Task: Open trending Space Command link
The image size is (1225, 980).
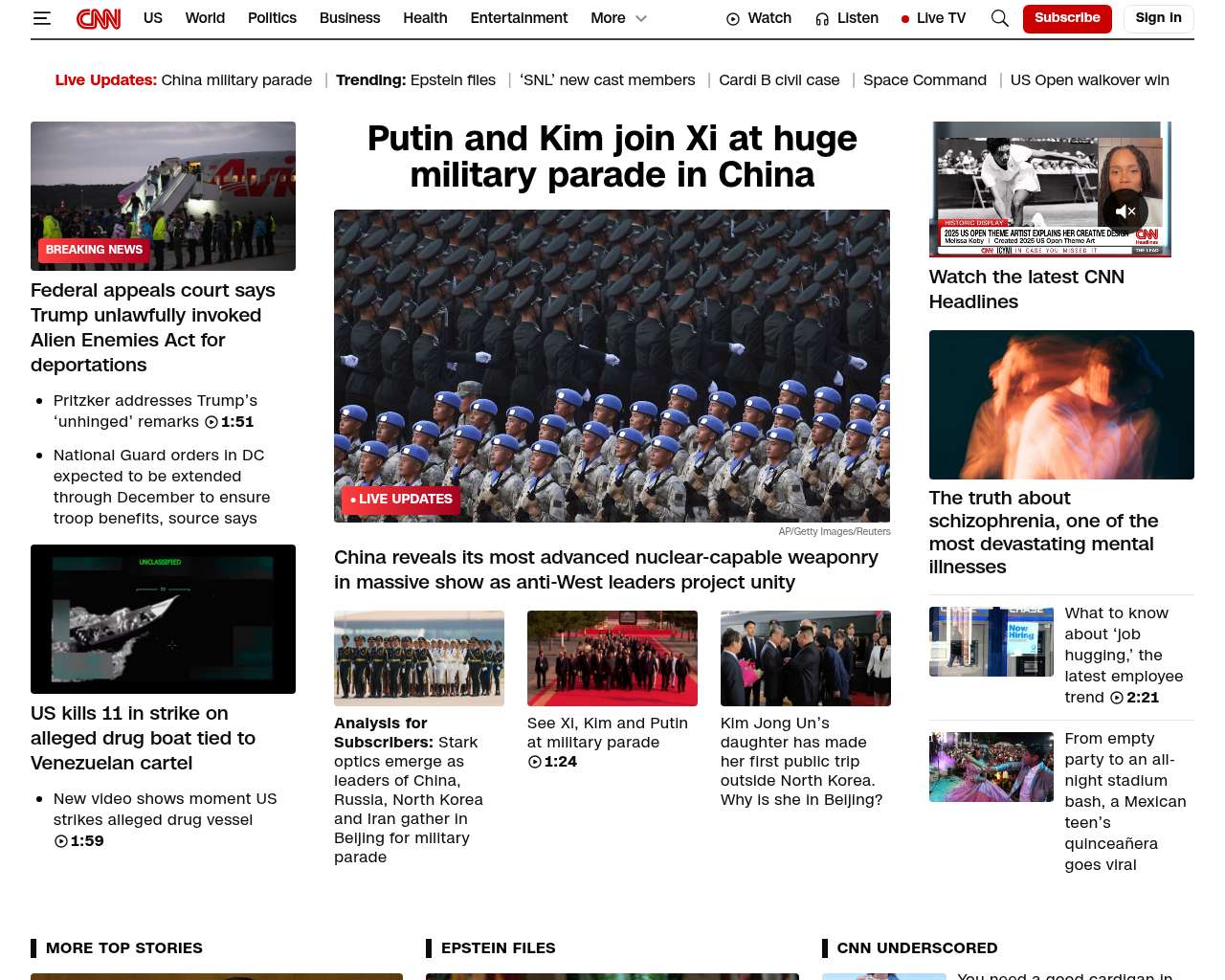Action: click(924, 80)
